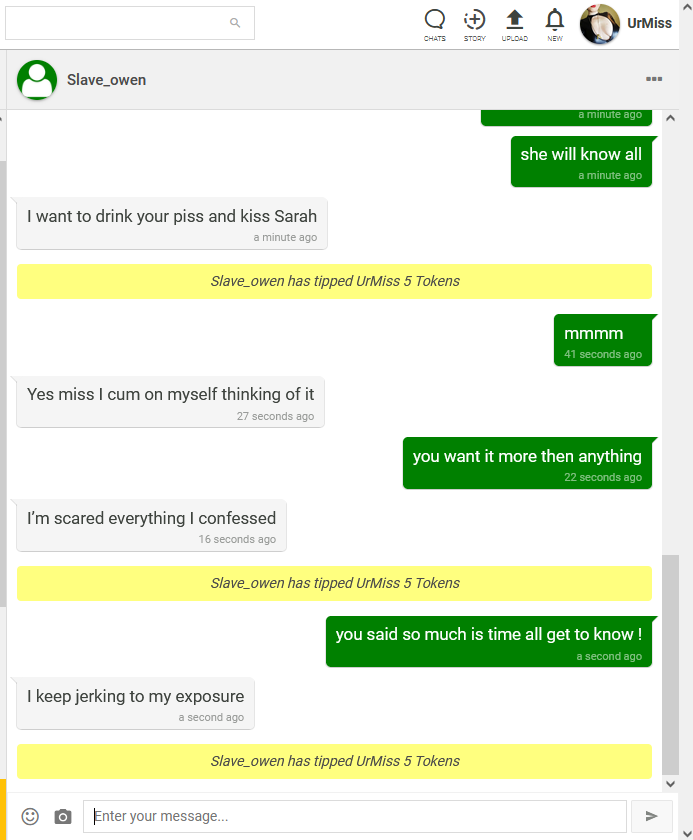The image size is (693, 840).
Task: Click the Slave_owen name in chat header
Action: tap(107, 80)
